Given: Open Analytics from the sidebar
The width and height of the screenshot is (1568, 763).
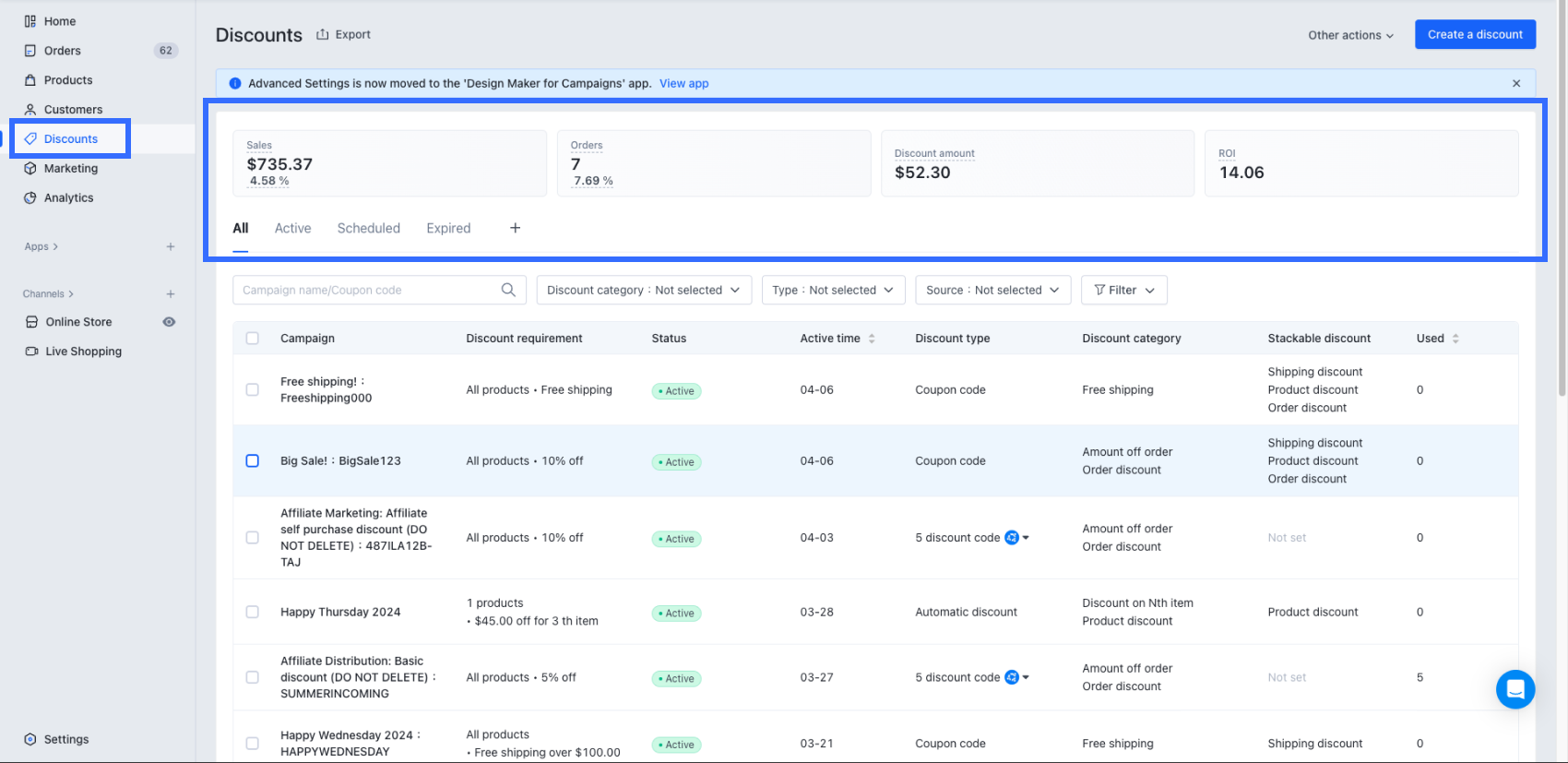Looking at the screenshot, I should coord(68,197).
